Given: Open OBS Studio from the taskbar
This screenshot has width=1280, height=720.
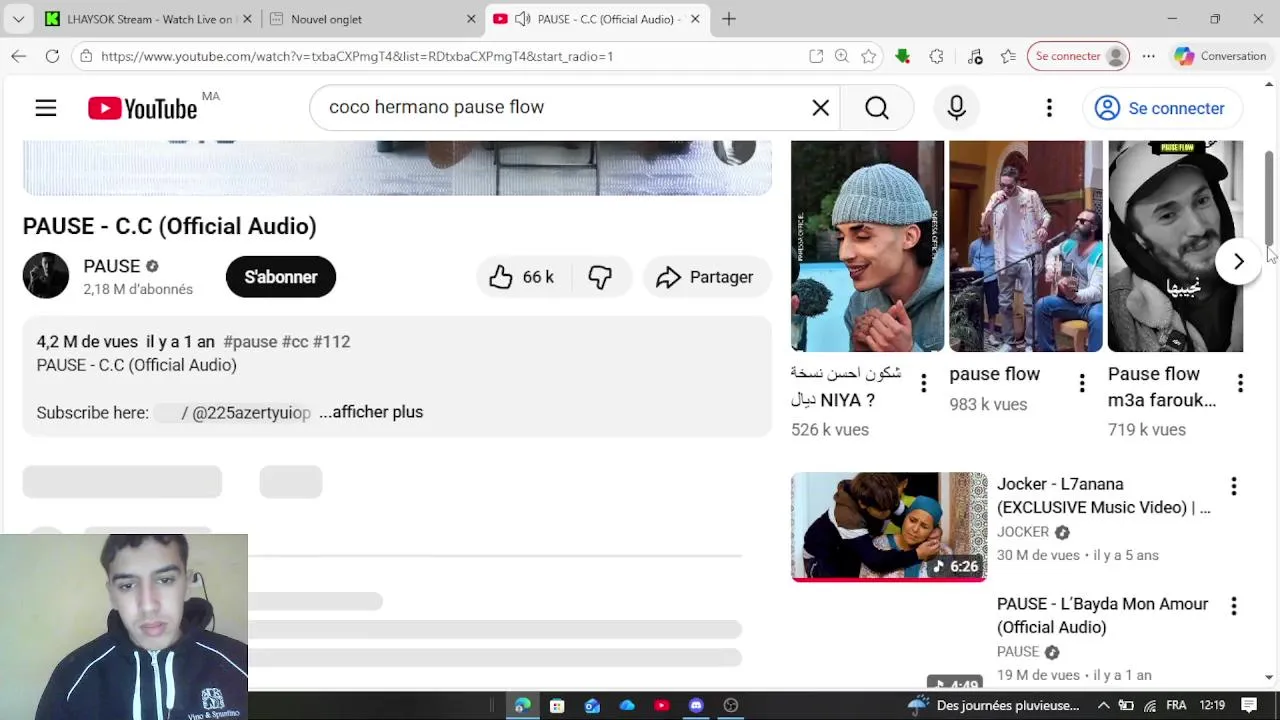Looking at the screenshot, I should click(731, 705).
